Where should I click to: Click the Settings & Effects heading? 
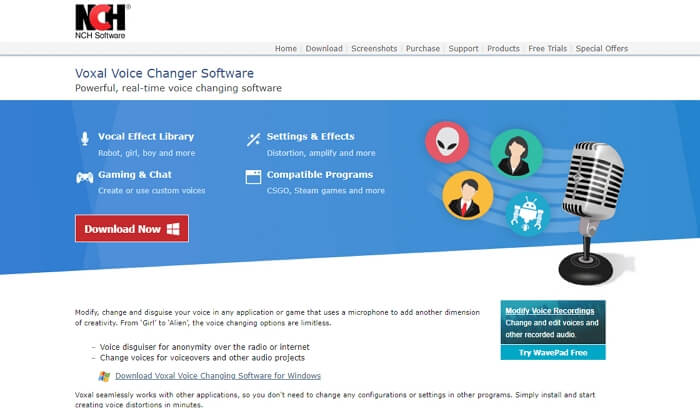[x=311, y=137]
